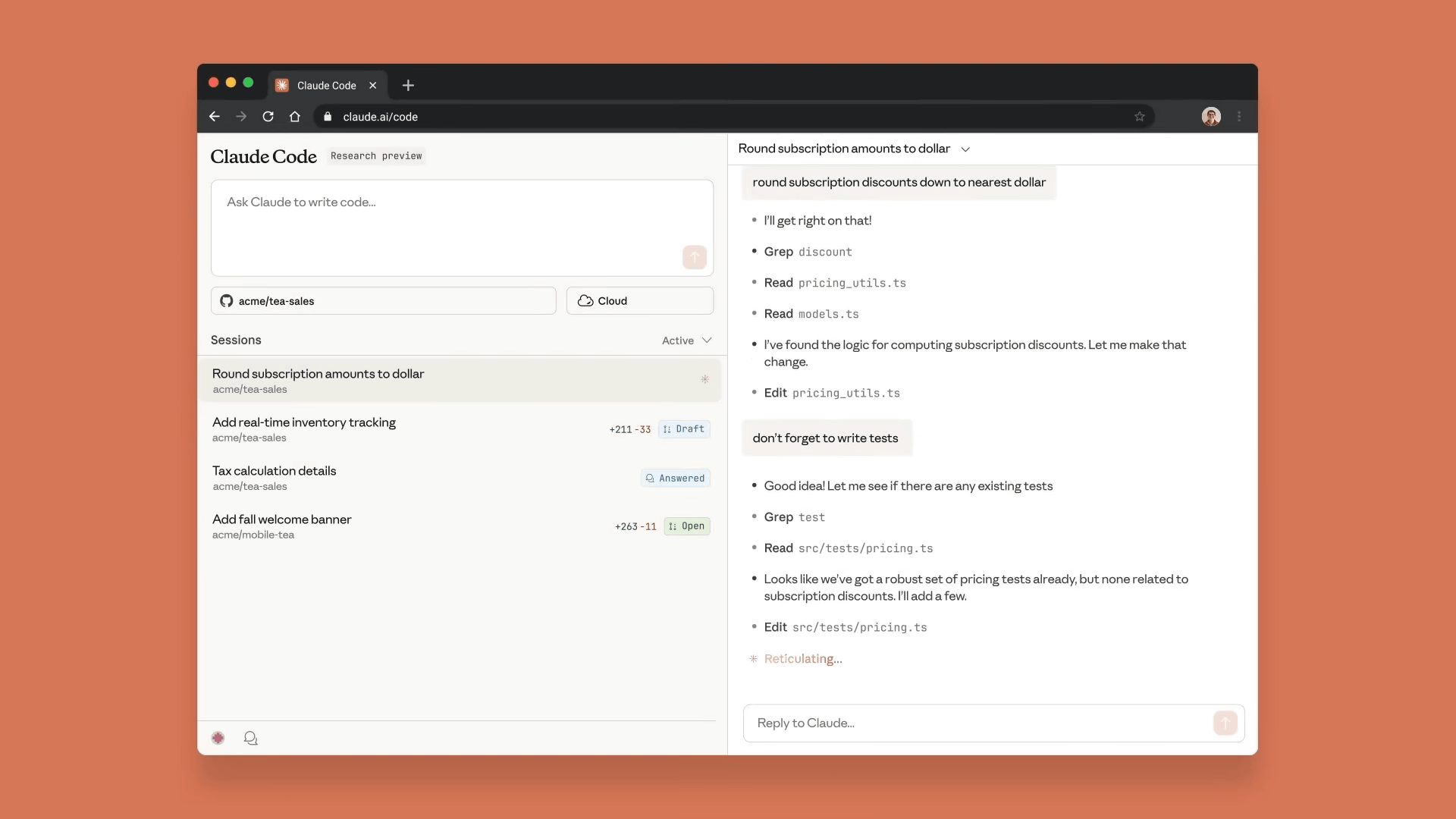The width and height of the screenshot is (1456, 819).
Task: Click the Open badge on fall banner
Action: click(x=687, y=526)
